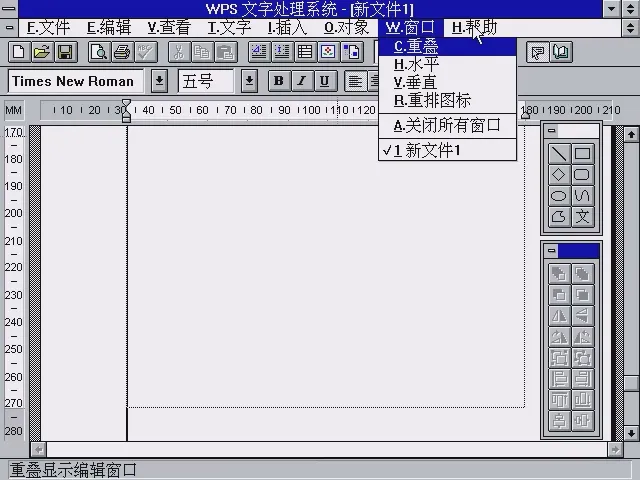Image resolution: width=640 pixels, height=480 pixels.
Task: Click the vertical scrollbar up arrow
Action: coord(631,134)
